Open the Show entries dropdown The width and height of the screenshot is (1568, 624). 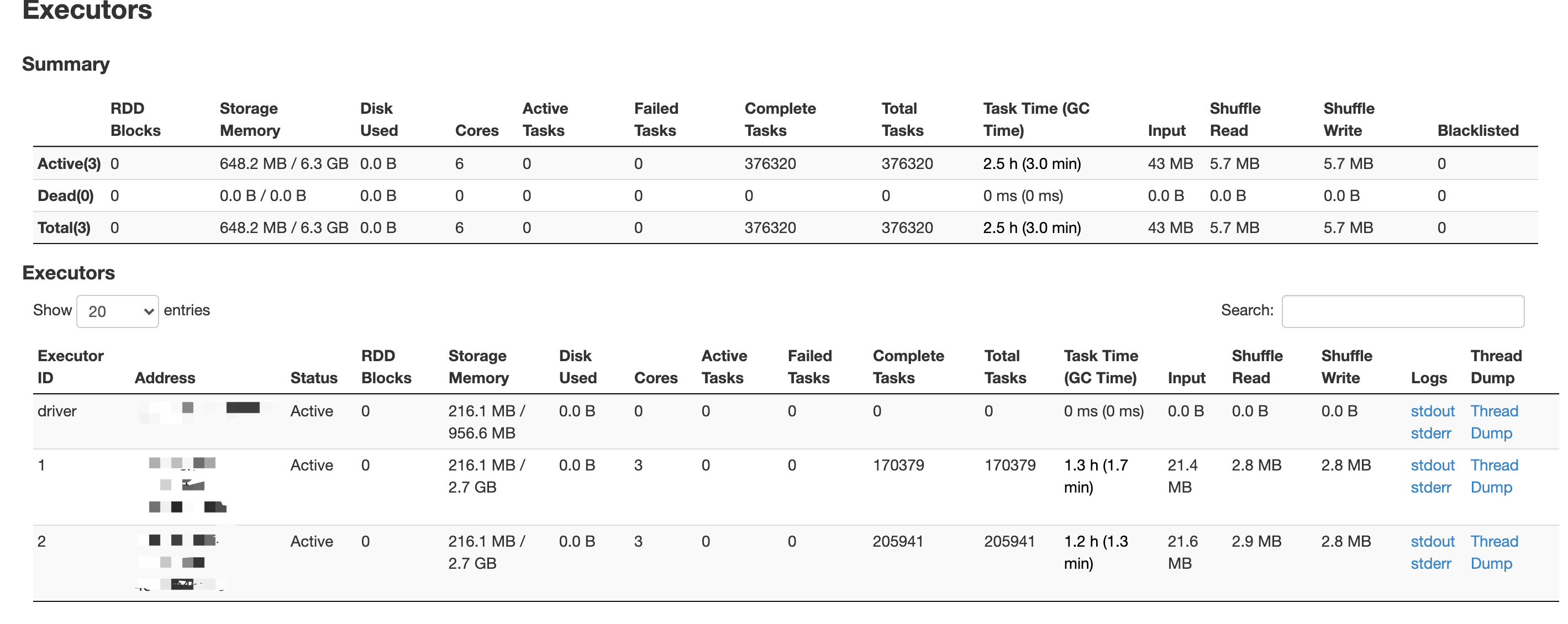click(x=118, y=311)
